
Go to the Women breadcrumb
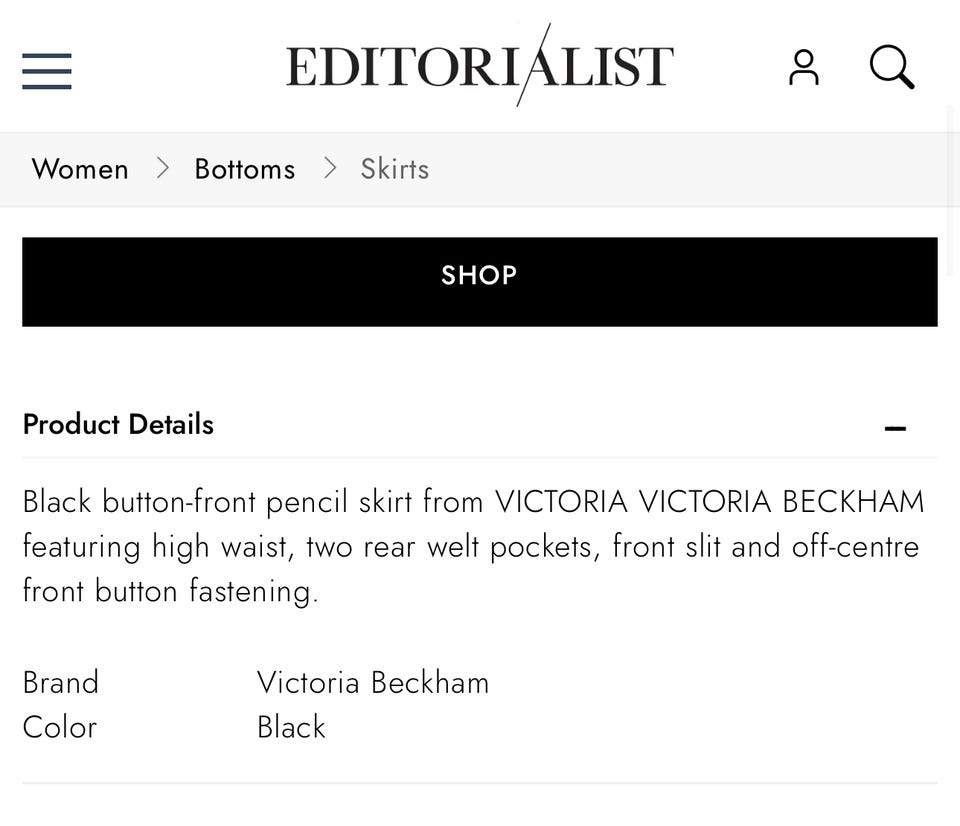(80, 169)
